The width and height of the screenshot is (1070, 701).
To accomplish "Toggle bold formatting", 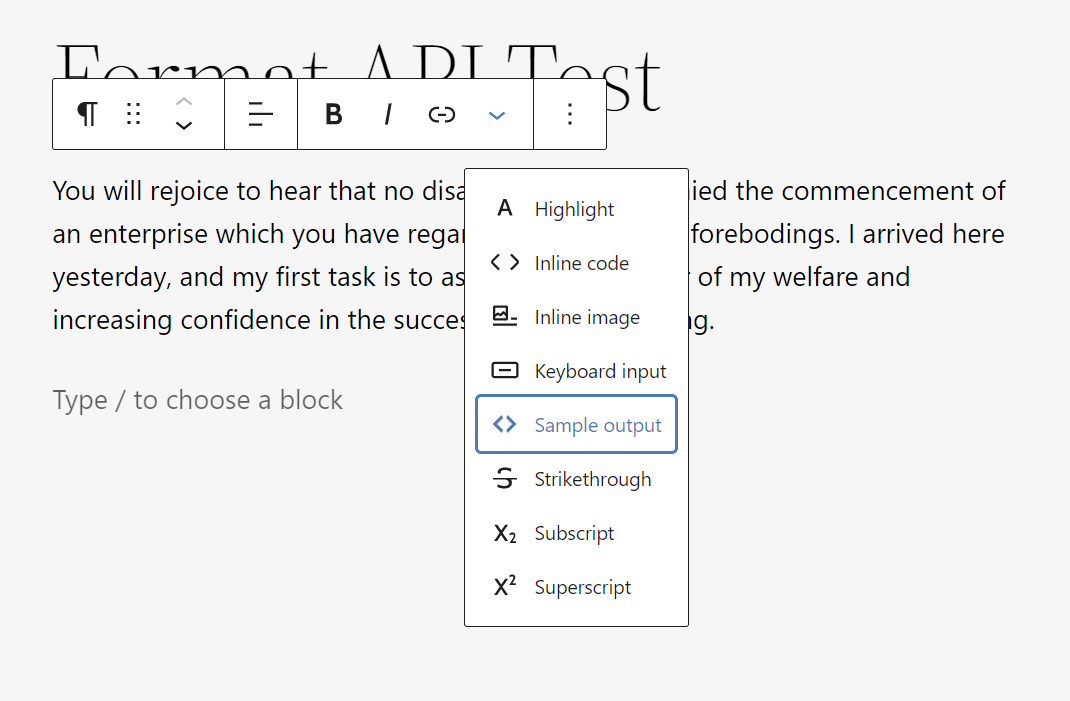I will pos(333,114).
